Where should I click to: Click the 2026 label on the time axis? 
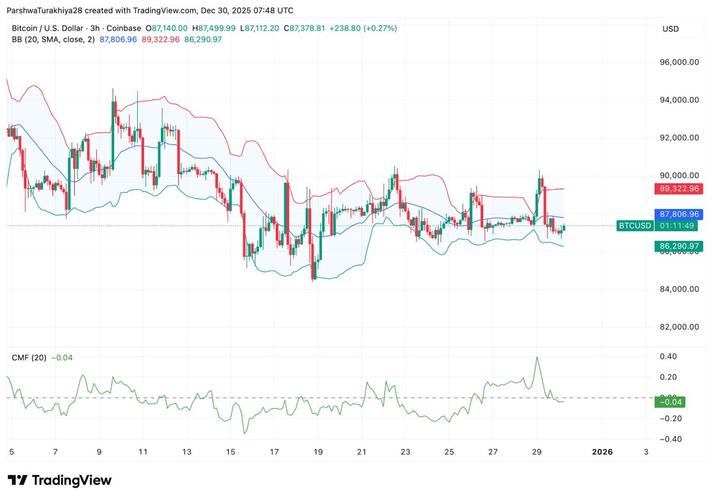[602, 452]
